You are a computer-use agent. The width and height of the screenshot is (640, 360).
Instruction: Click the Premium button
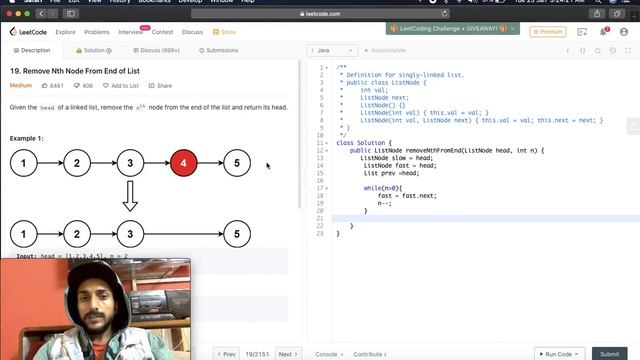coord(548,31)
